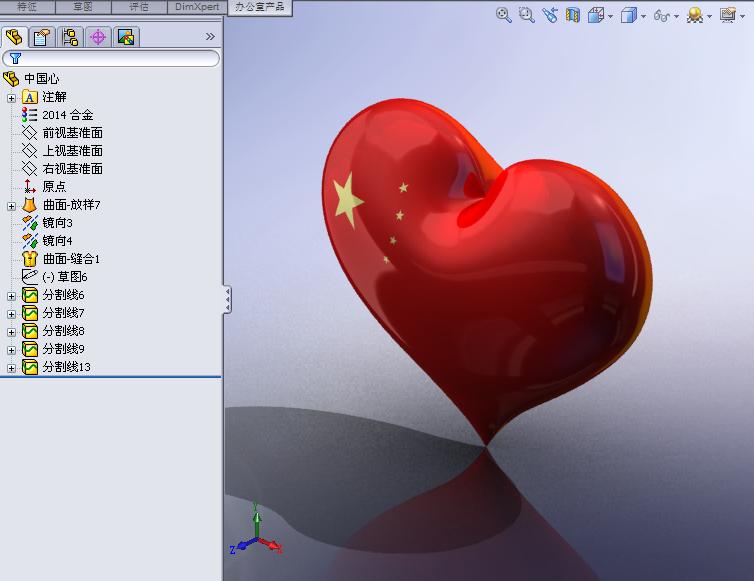The height and width of the screenshot is (581, 754).
Task: Click the View Settings icon
Action: [728, 15]
